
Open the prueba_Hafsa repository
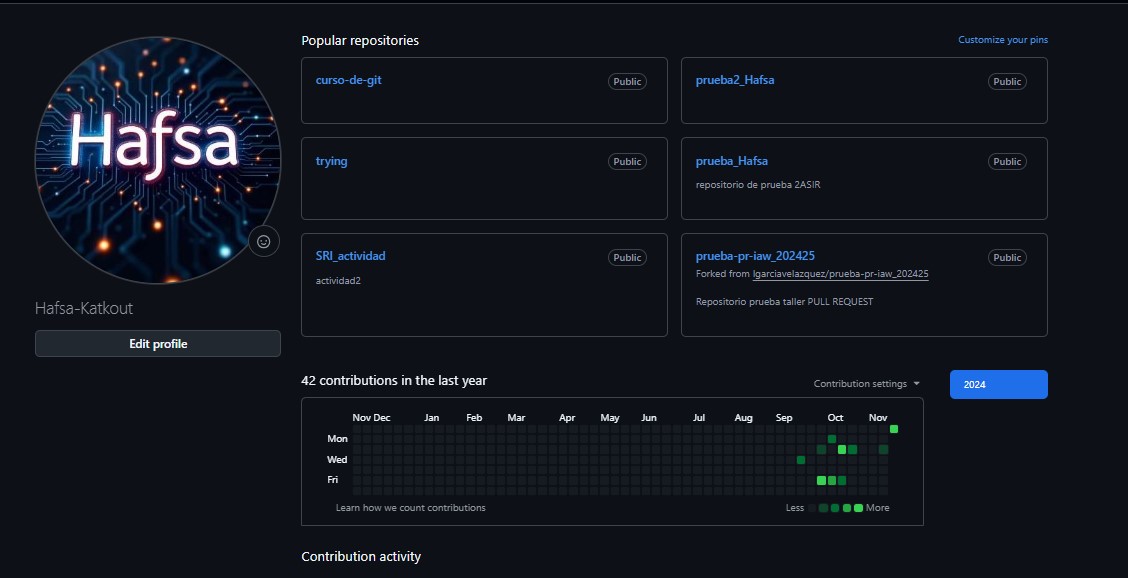click(x=731, y=160)
